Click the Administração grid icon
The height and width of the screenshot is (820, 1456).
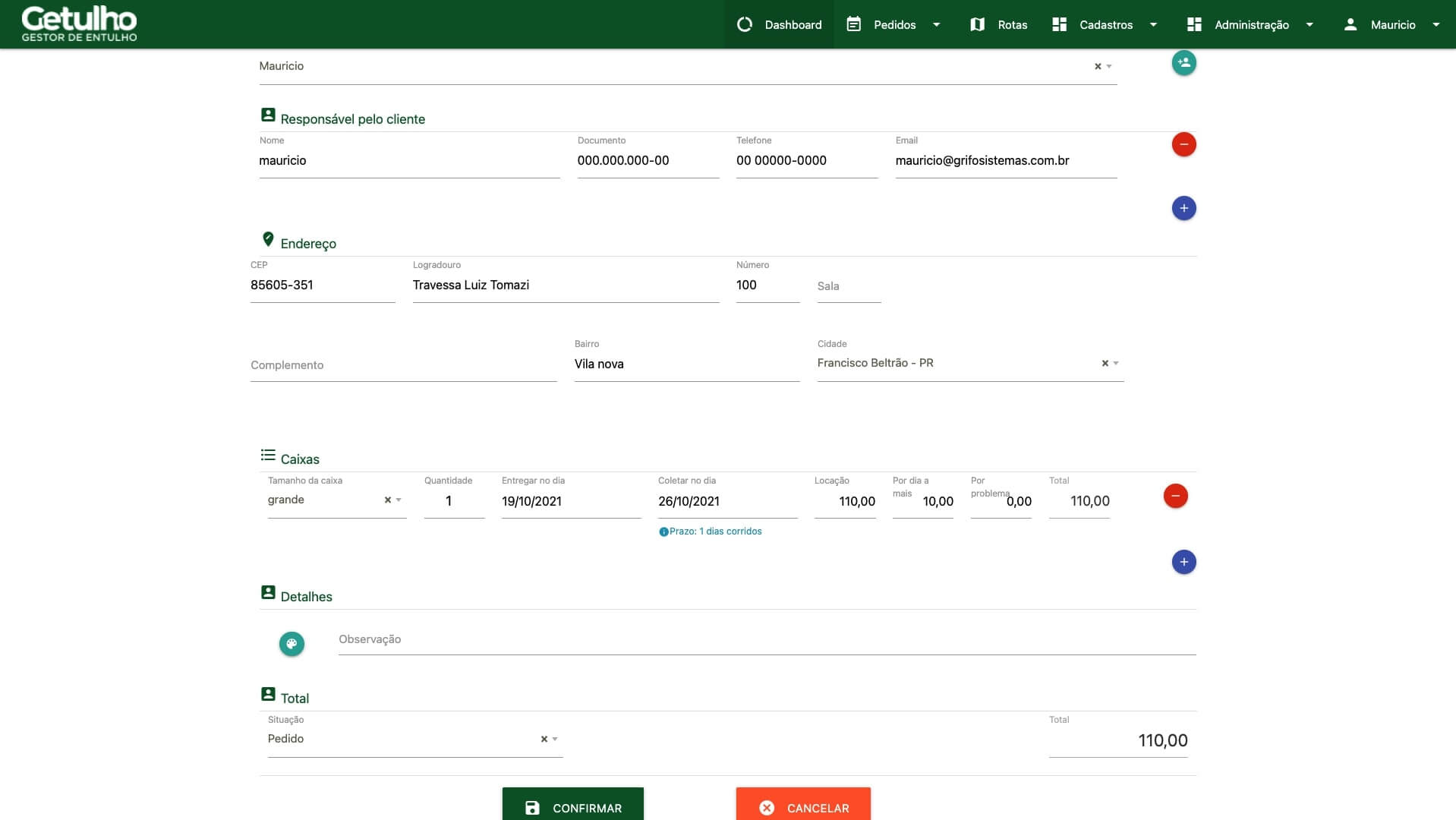pyautogui.click(x=1194, y=24)
